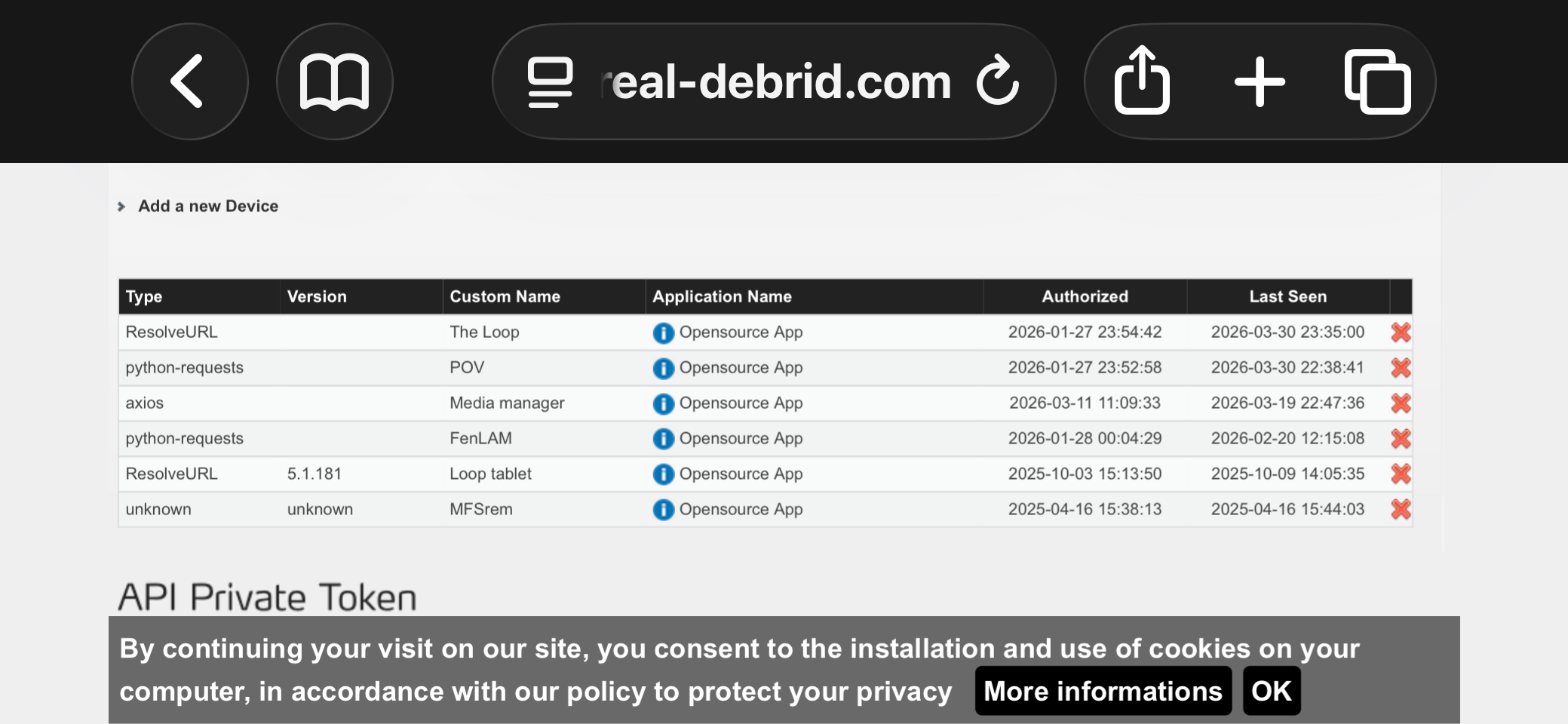The width and height of the screenshot is (1568, 724).
Task: Select the custom name Media manager
Action: click(x=507, y=403)
